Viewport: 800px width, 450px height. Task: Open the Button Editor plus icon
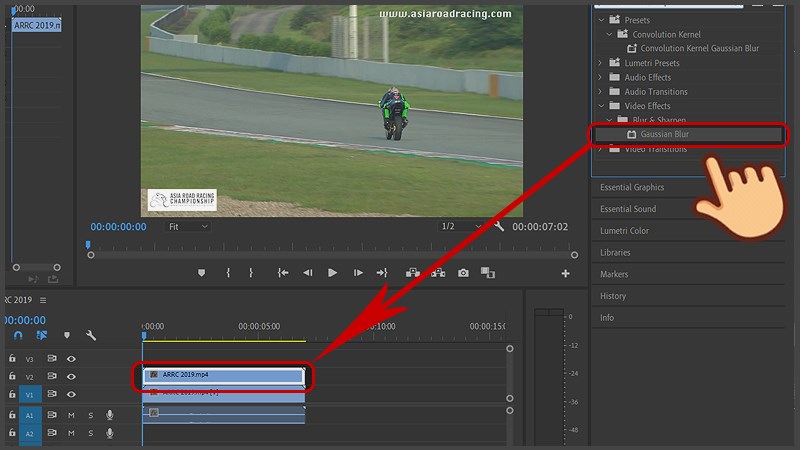(565, 273)
